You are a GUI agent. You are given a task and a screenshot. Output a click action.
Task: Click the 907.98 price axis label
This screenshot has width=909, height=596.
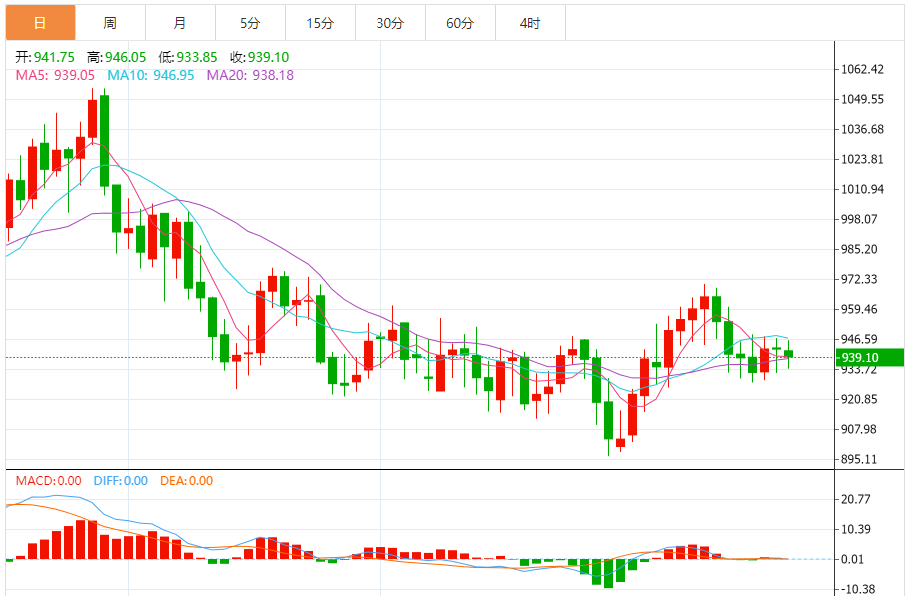(x=859, y=429)
